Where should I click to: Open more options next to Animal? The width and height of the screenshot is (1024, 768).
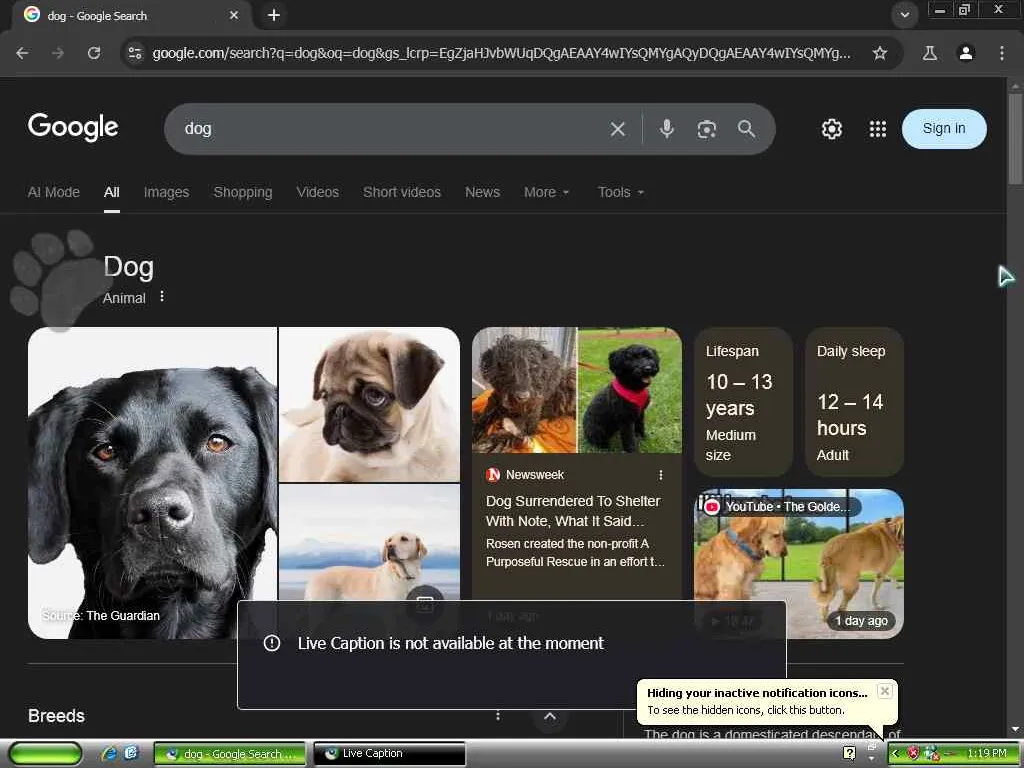(162, 297)
